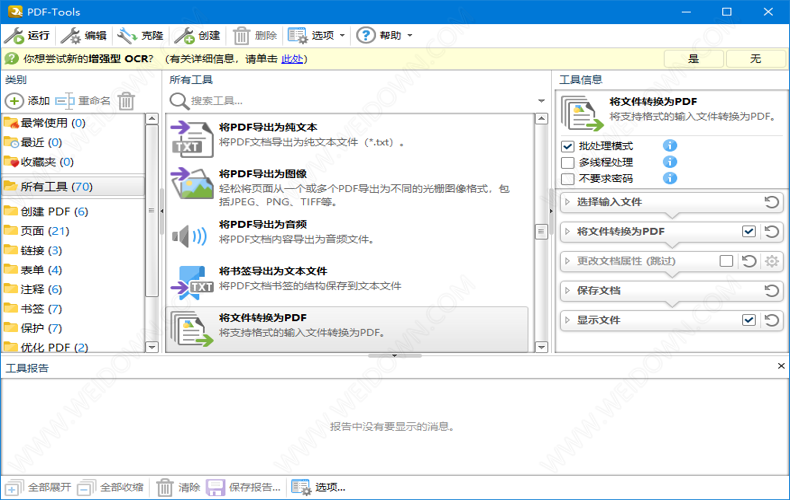The height and width of the screenshot is (500, 790).
Task: Select the 页面 (21) category
Action: coord(74,231)
